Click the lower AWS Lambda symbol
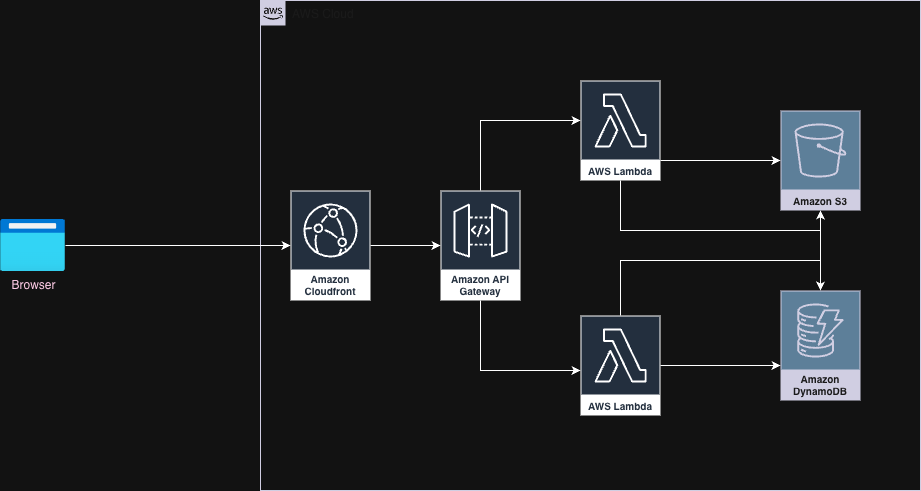The height and width of the screenshot is (491, 921). click(x=620, y=355)
